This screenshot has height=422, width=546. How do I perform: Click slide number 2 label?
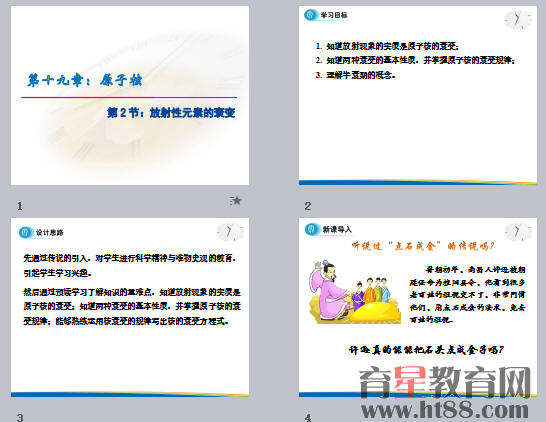click(x=308, y=206)
